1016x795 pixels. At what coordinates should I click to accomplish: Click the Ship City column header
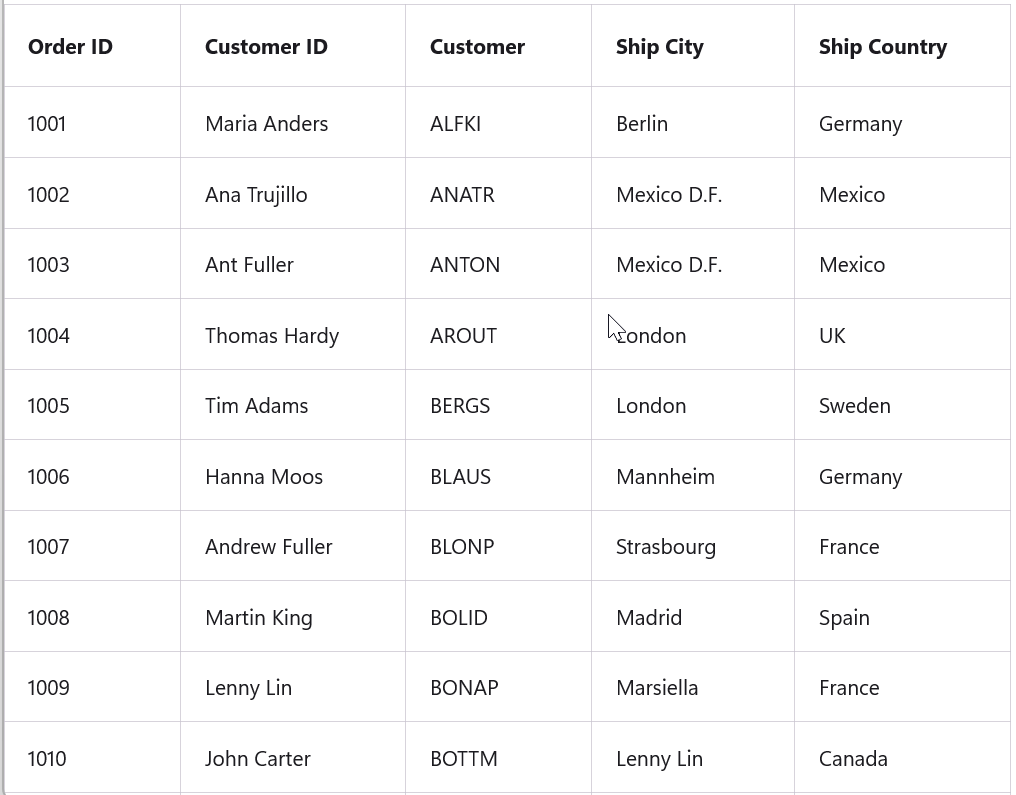coord(659,47)
